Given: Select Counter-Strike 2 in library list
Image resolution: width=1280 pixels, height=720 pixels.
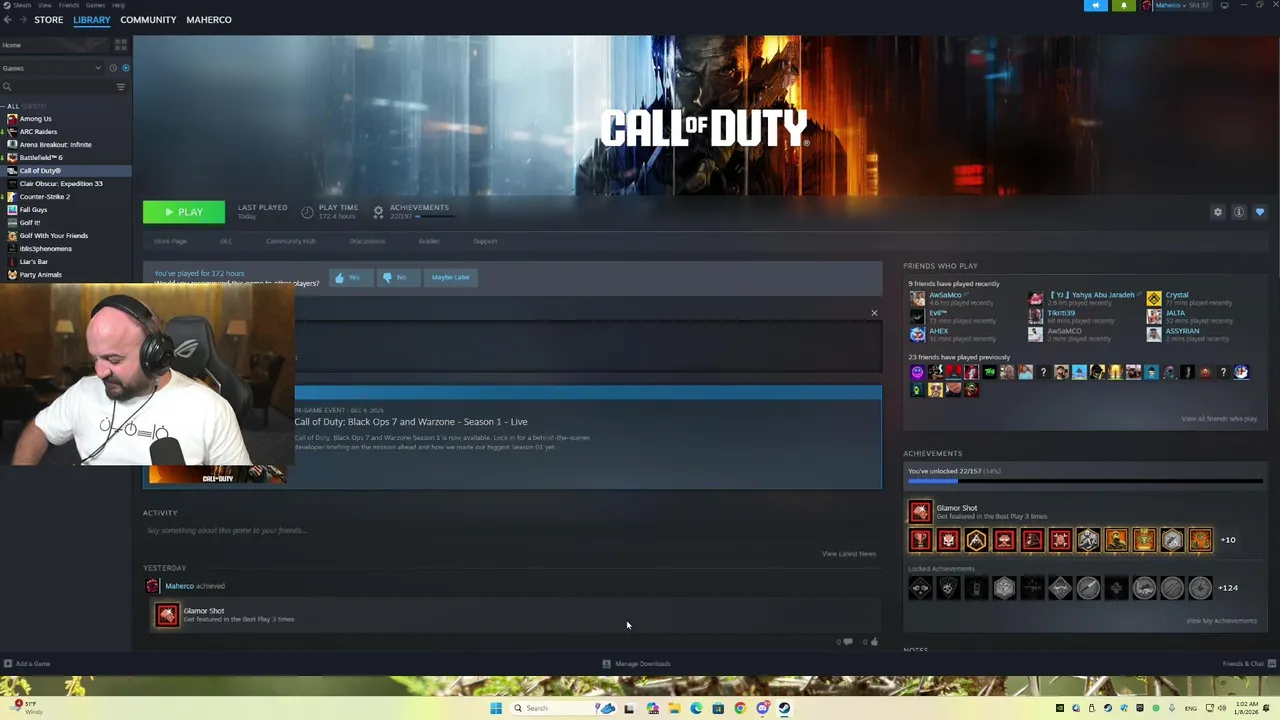Looking at the screenshot, I should pyautogui.click(x=45, y=197).
